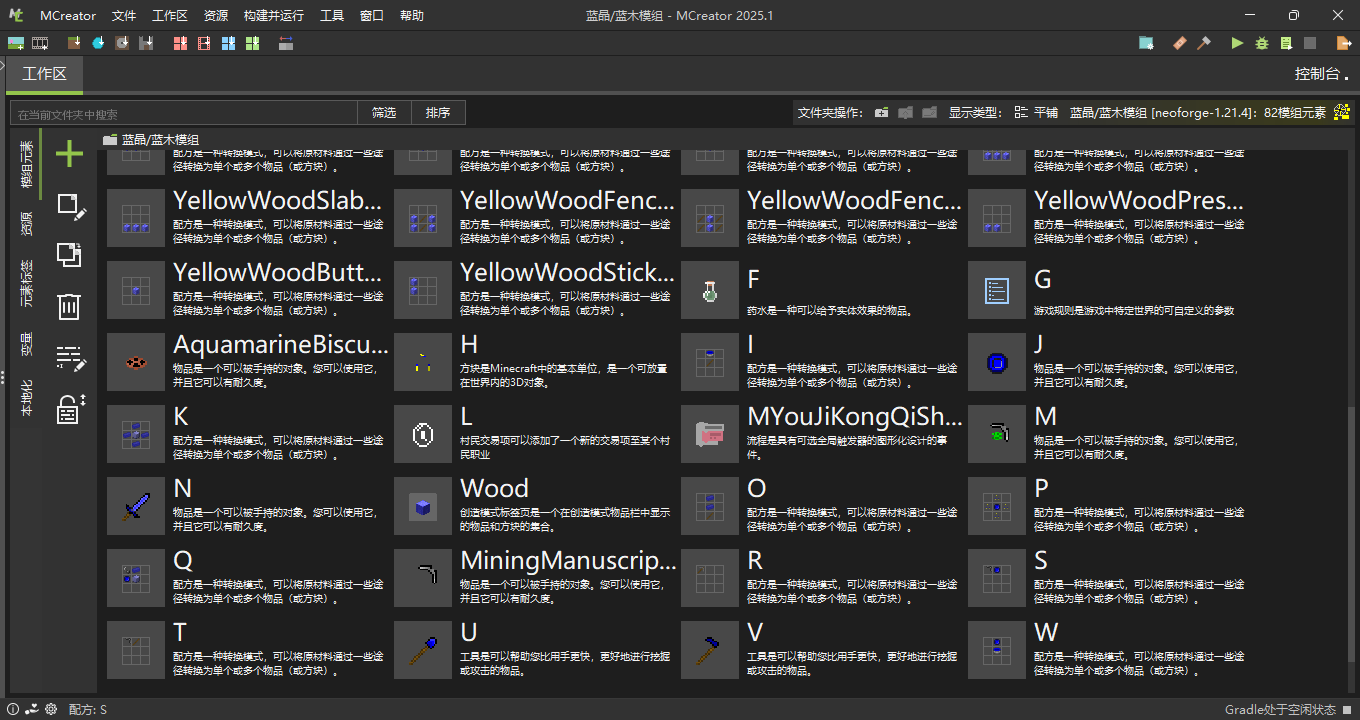Click the settings gear in status bar
This screenshot has width=1360, height=720.
tap(50, 709)
